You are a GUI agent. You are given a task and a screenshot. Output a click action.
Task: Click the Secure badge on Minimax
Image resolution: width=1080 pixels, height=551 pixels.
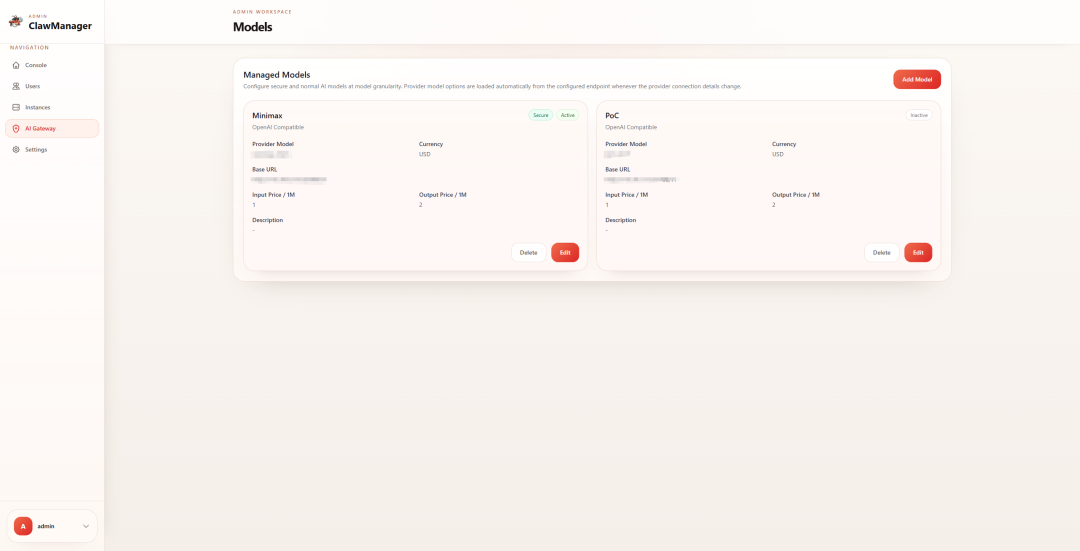540,115
